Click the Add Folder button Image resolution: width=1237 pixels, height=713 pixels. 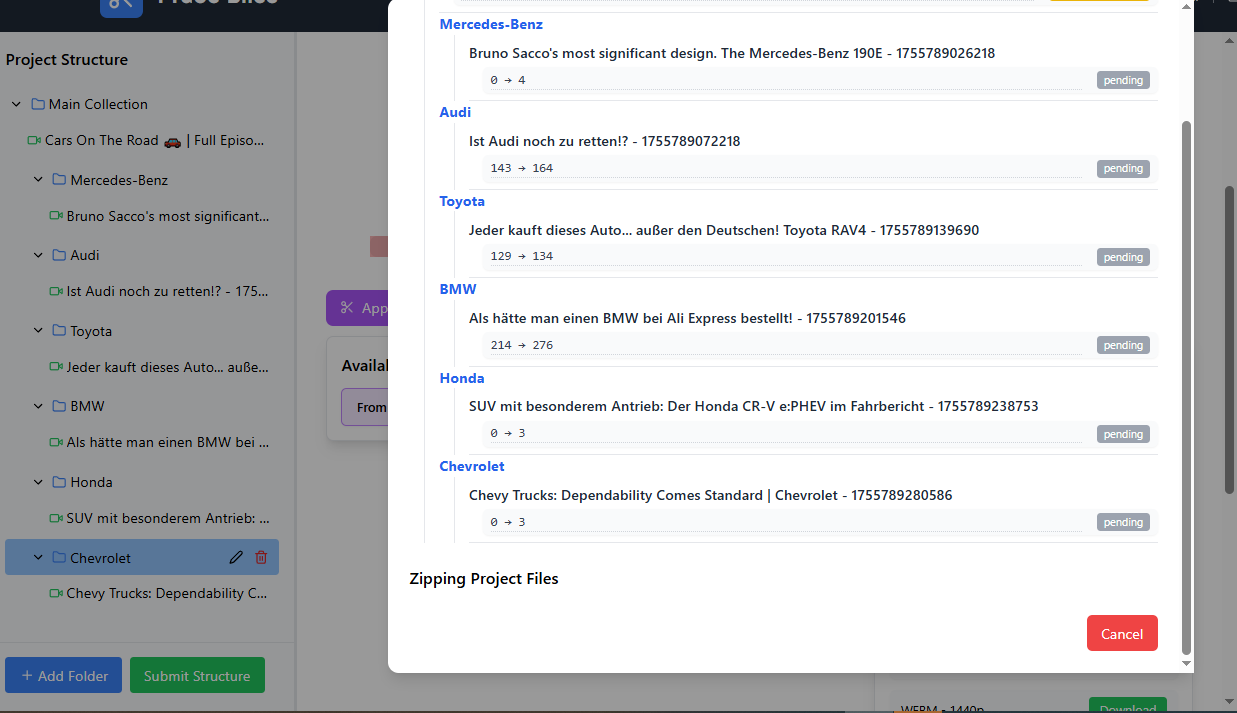63,675
